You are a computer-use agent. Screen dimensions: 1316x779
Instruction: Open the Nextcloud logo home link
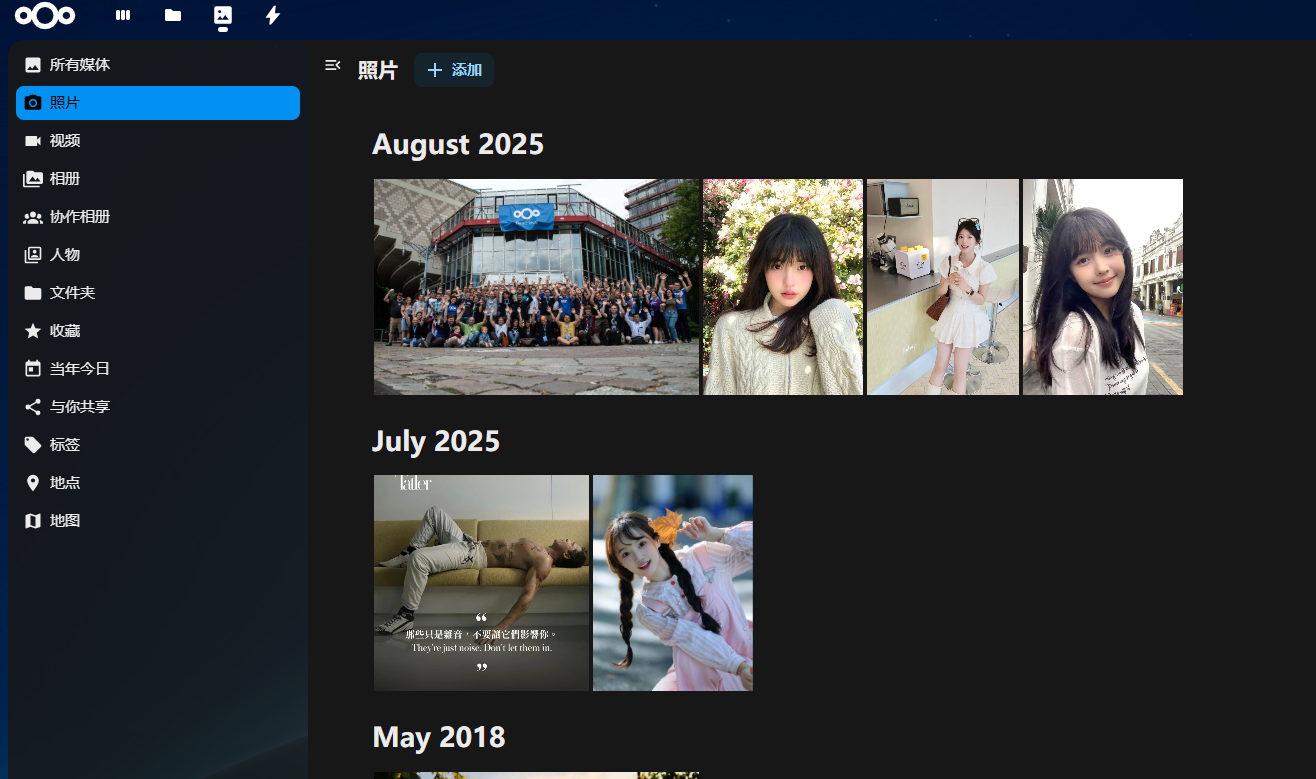[x=45, y=15]
